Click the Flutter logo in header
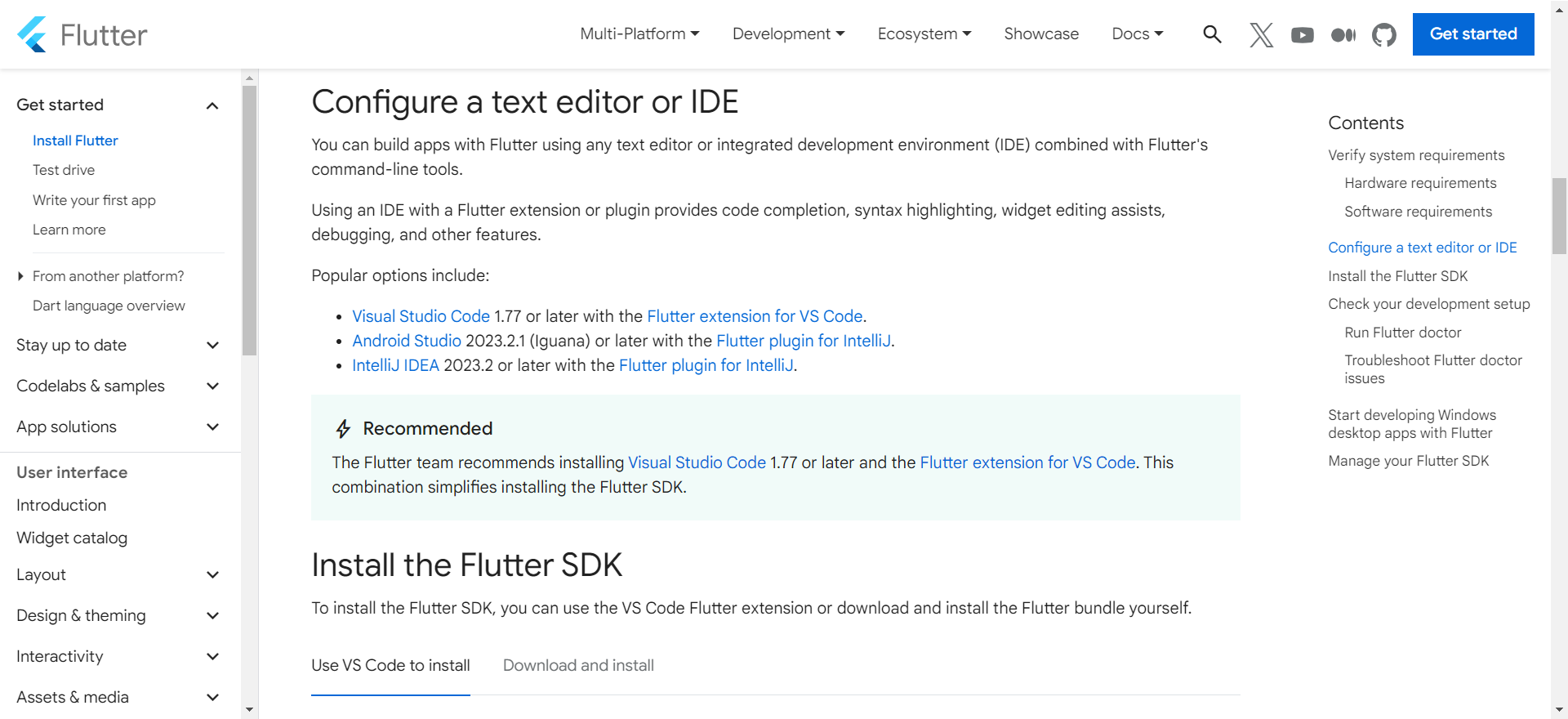 click(x=82, y=34)
